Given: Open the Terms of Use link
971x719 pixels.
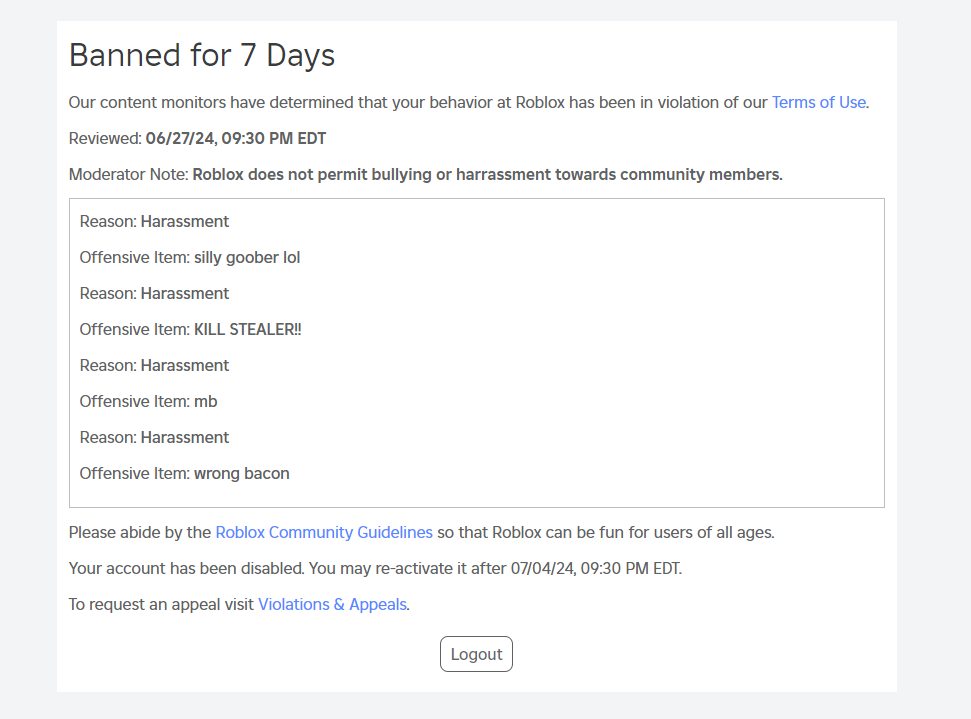Looking at the screenshot, I should (818, 102).
